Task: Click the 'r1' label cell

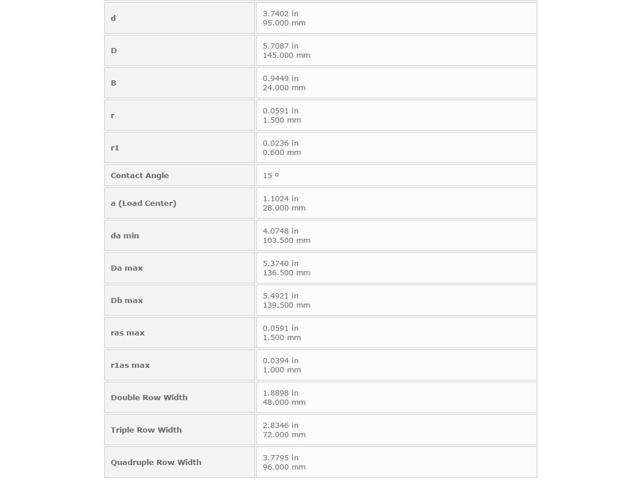Action: click(180, 148)
